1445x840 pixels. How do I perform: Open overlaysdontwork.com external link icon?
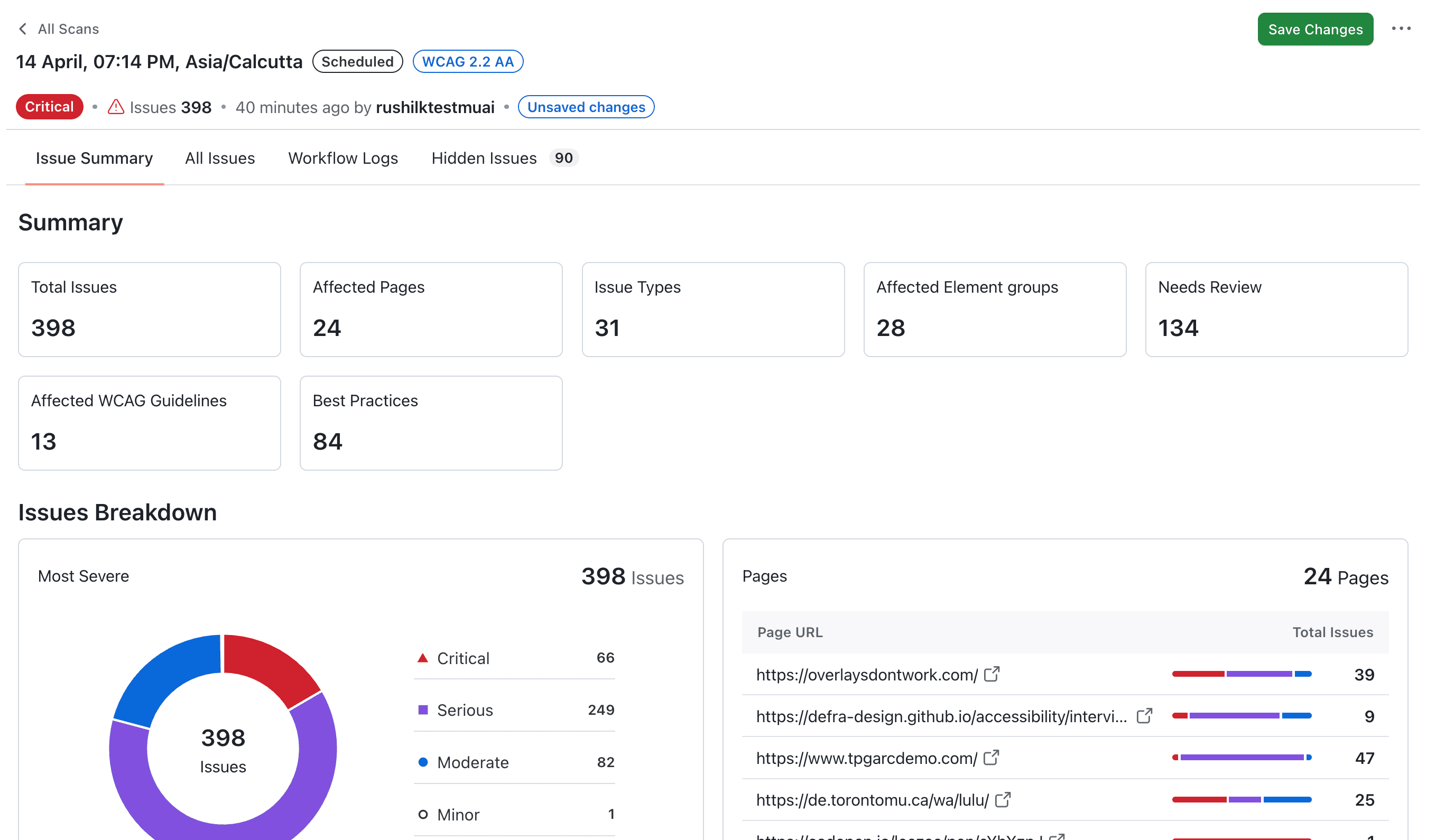(x=992, y=675)
